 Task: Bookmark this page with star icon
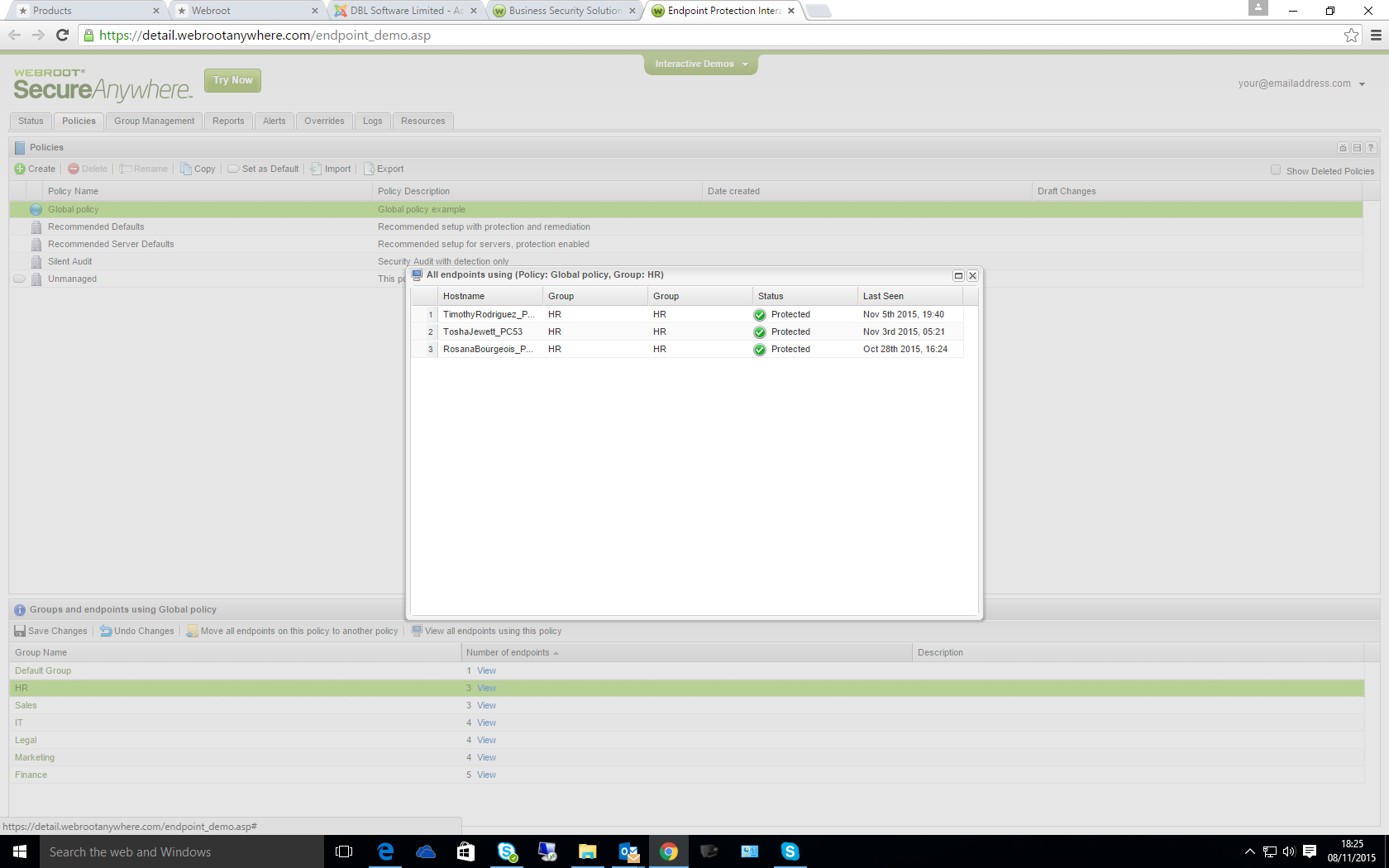1351,35
